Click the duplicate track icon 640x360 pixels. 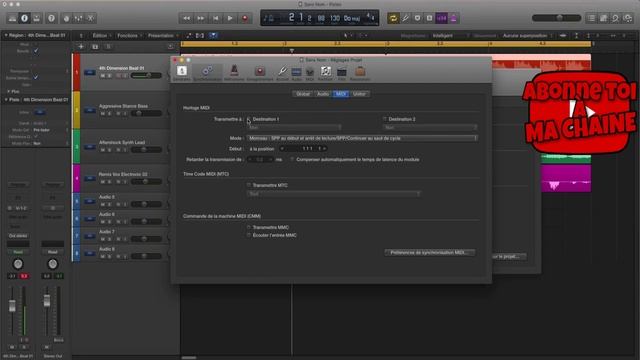95,47
